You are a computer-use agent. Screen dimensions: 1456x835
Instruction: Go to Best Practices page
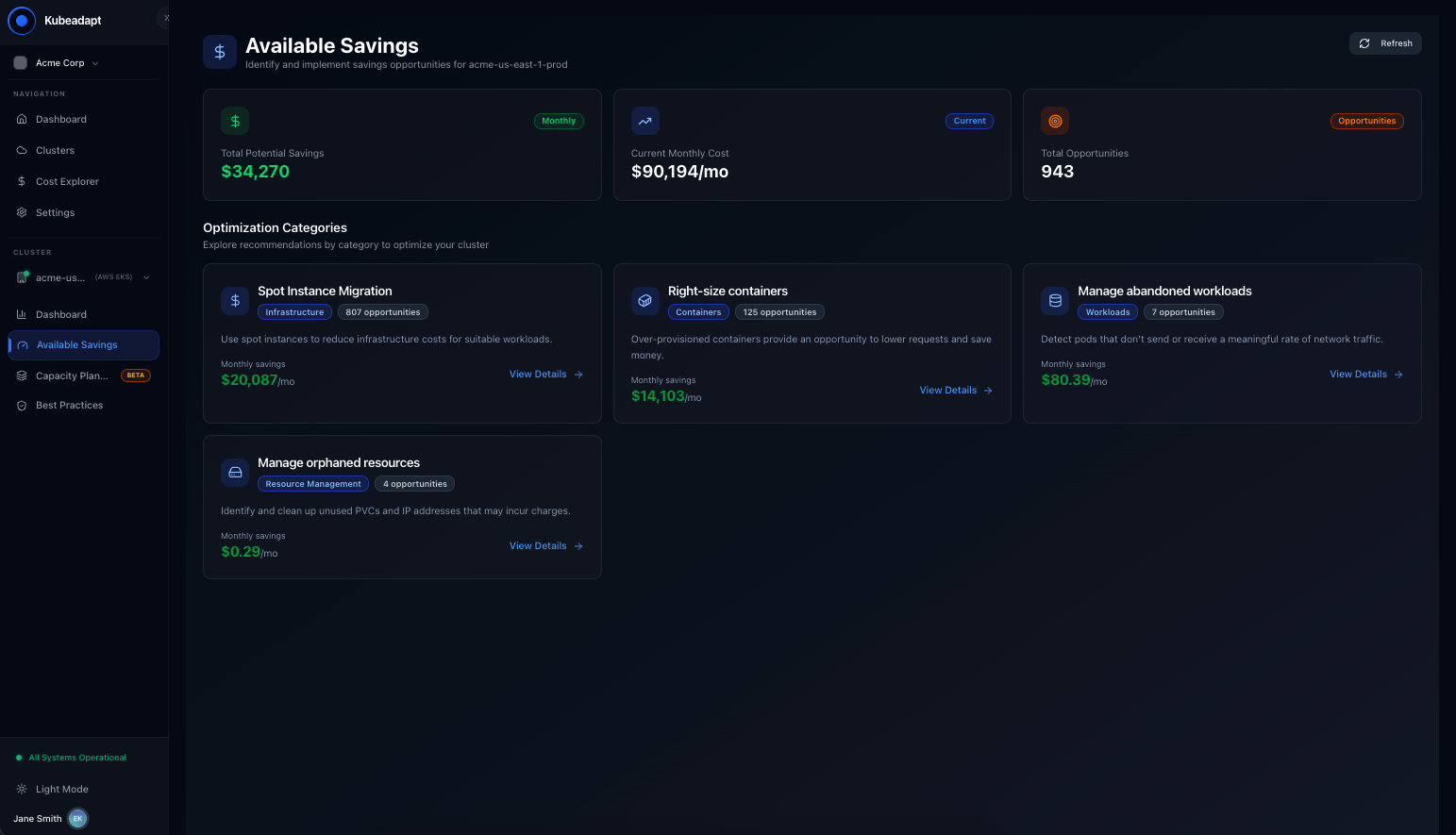tap(69, 406)
